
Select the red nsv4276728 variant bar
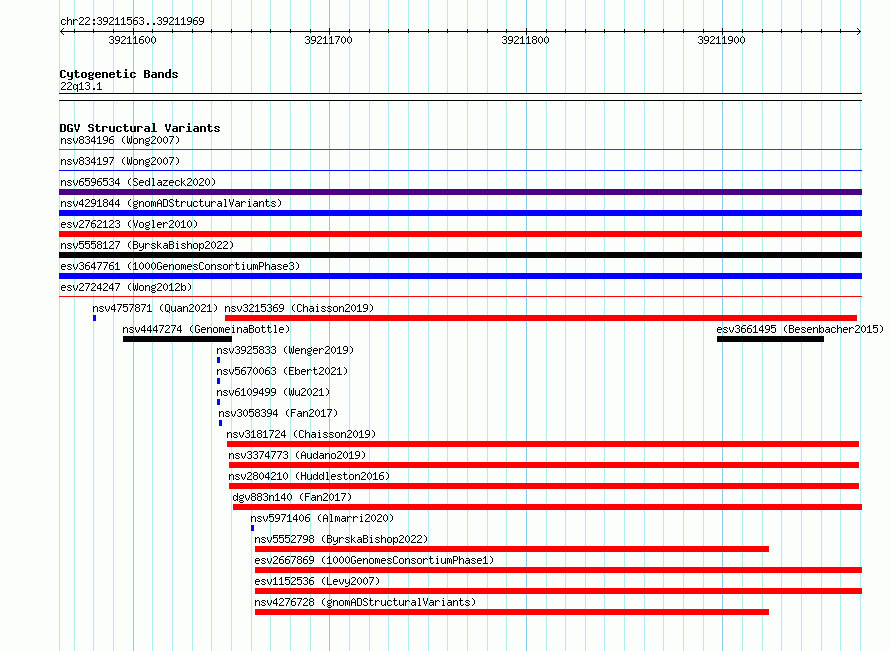pos(512,612)
